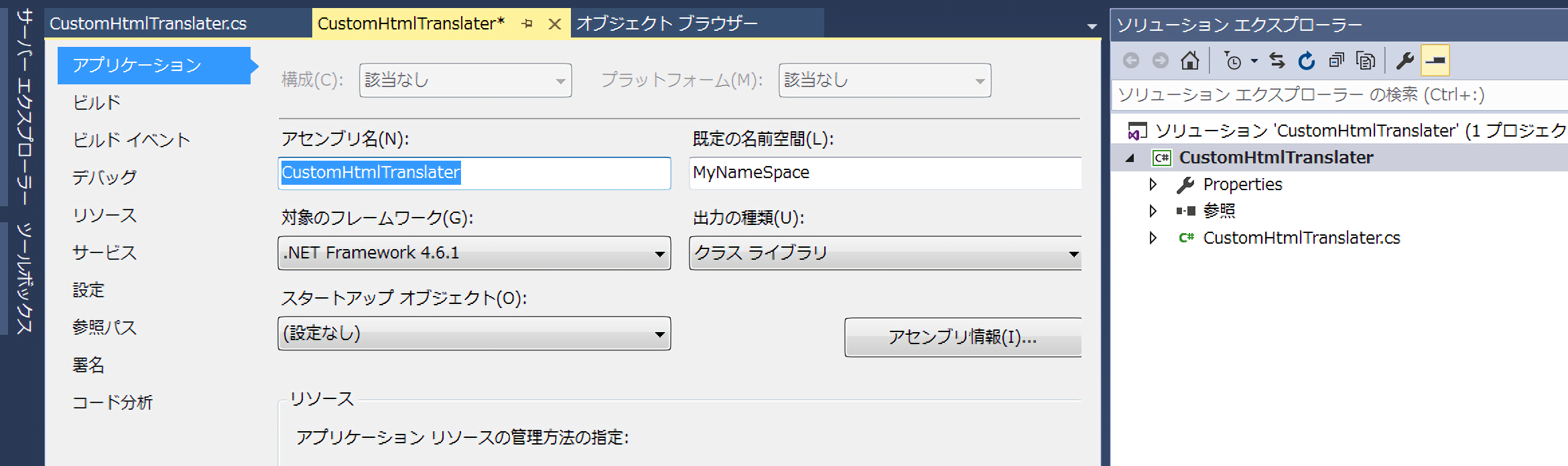Screen dimensions: 1568x466
Task: Open Properties via the wrench toolbar icon
Action: [1404, 61]
